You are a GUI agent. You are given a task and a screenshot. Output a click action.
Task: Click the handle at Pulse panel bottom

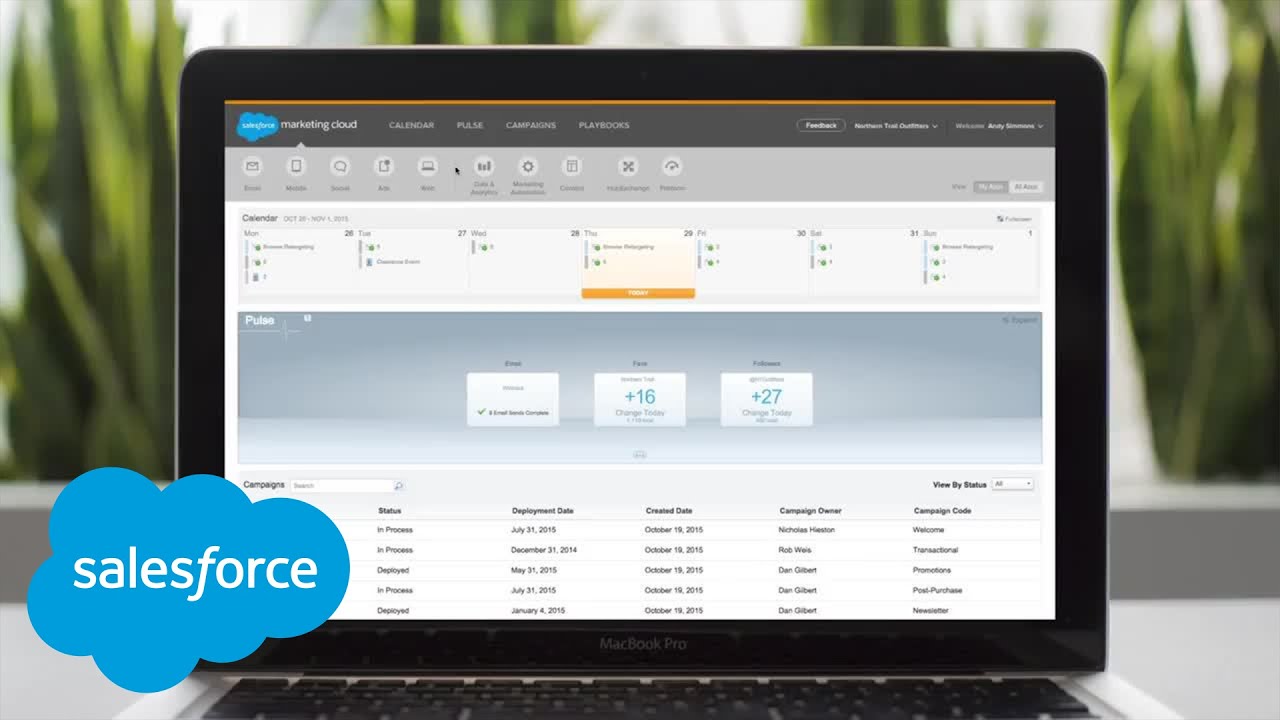point(640,455)
